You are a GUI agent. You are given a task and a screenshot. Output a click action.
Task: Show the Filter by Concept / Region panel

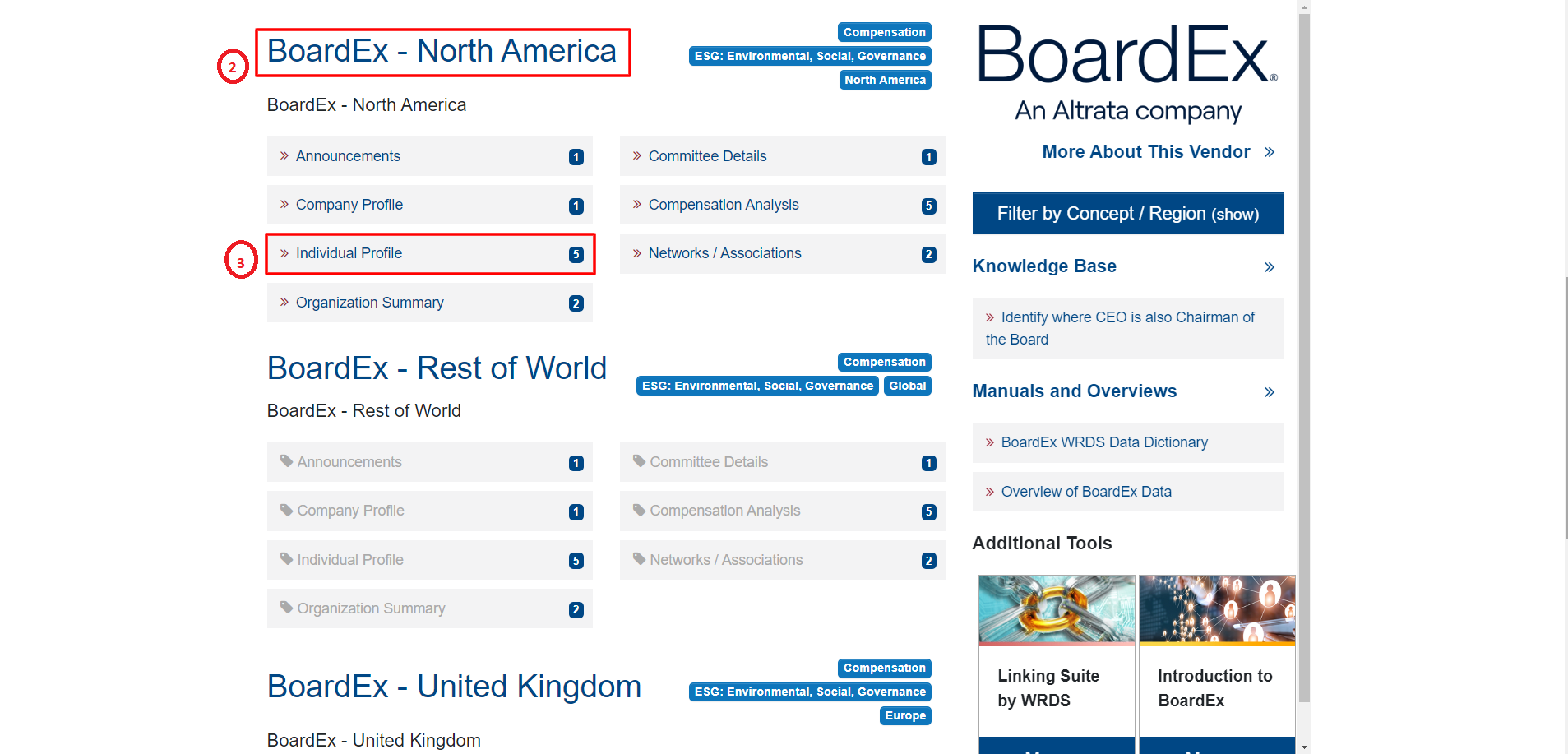[1128, 214]
